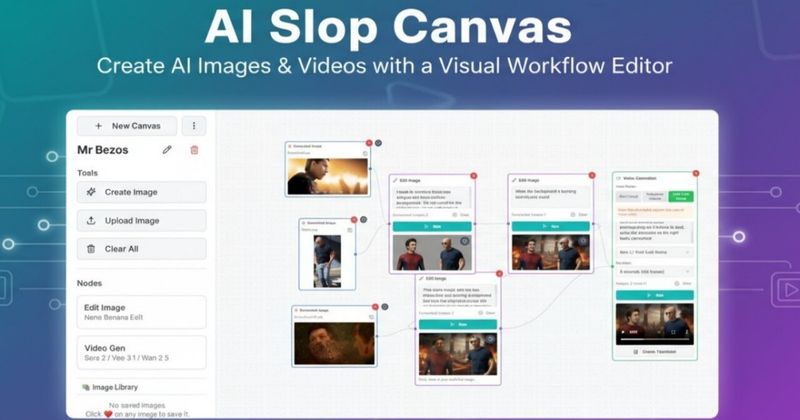
Task: Run the Edit Image node with the gray-background result
Action: [433, 226]
